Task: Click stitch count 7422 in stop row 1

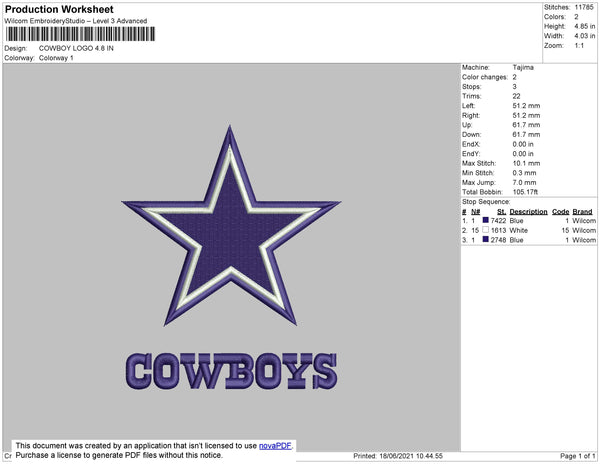Action: pos(498,221)
